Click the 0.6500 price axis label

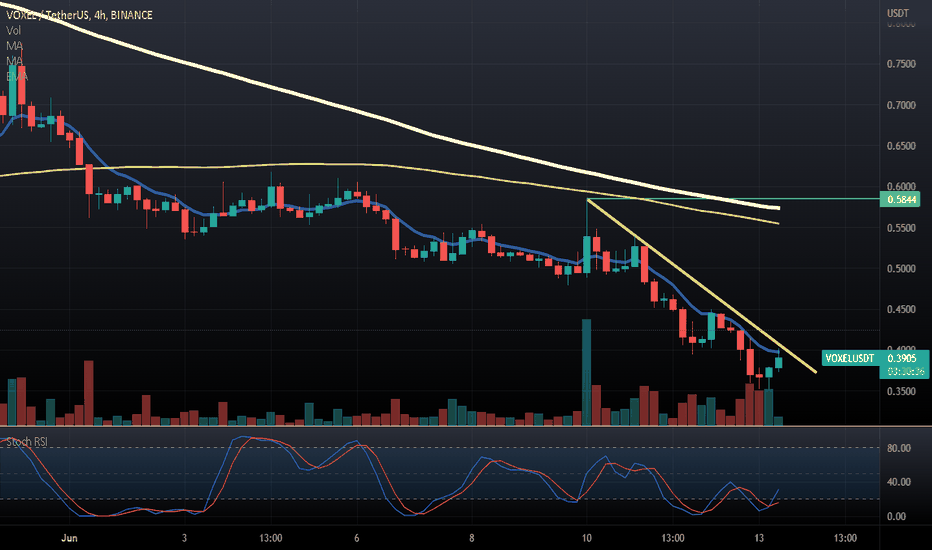pos(901,146)
